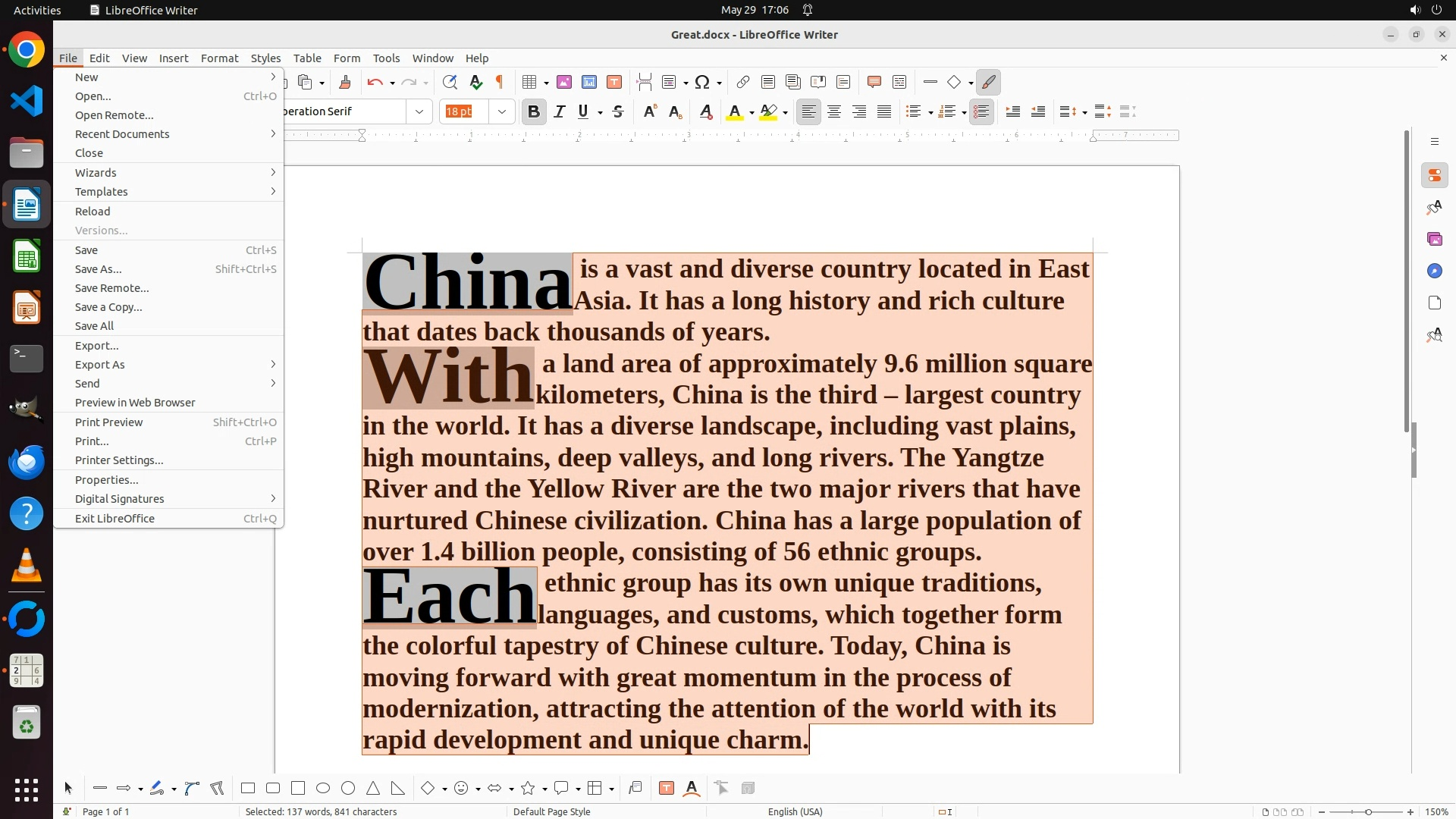Click Properties in the File menu

point(106,480)
